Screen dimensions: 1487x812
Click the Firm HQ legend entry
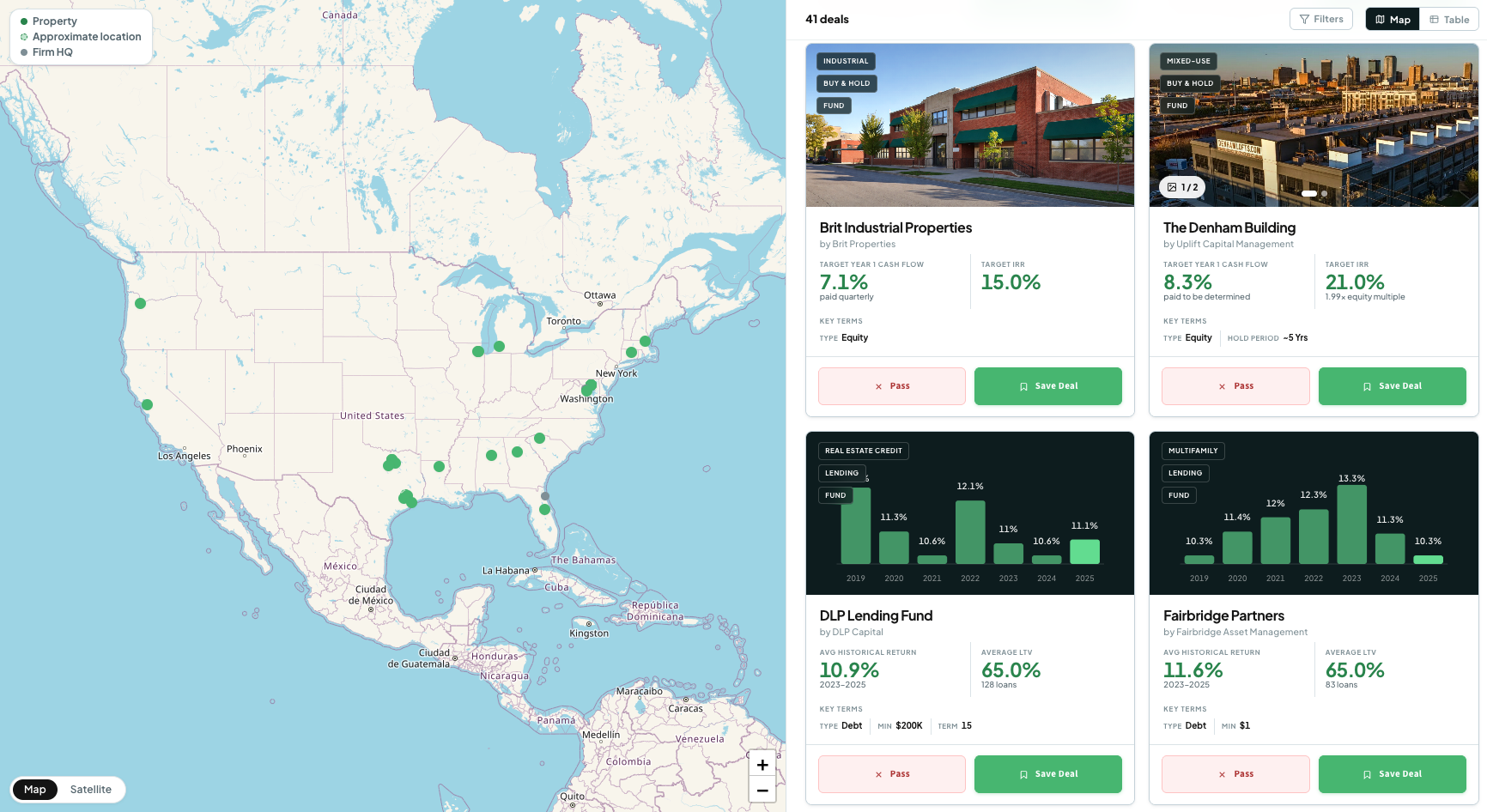click(46, 52)
